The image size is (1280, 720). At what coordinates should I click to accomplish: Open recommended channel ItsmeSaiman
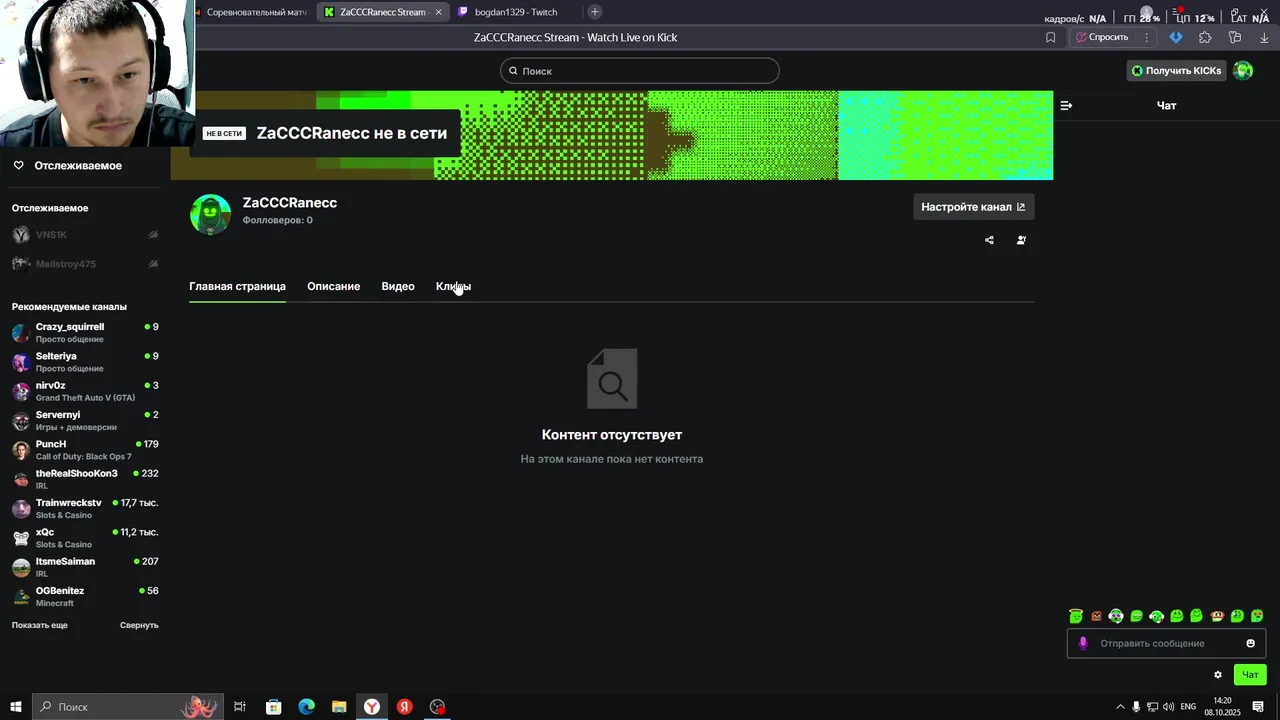point(85,567)
